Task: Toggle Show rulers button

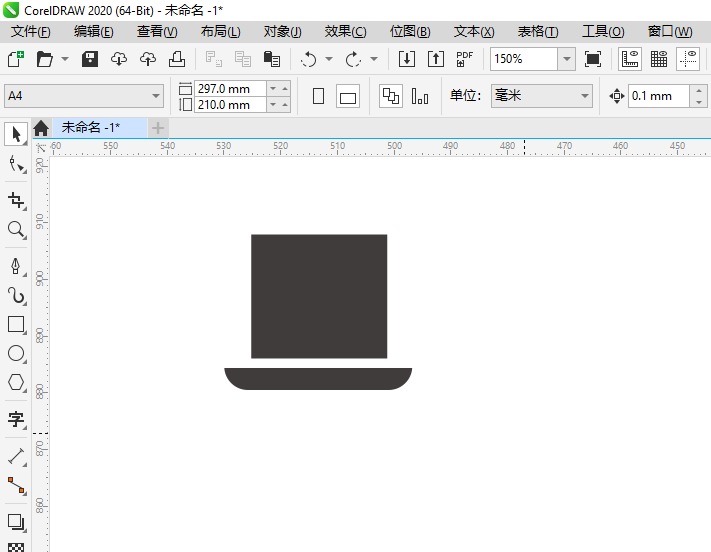Action: [x=630, y=59]
